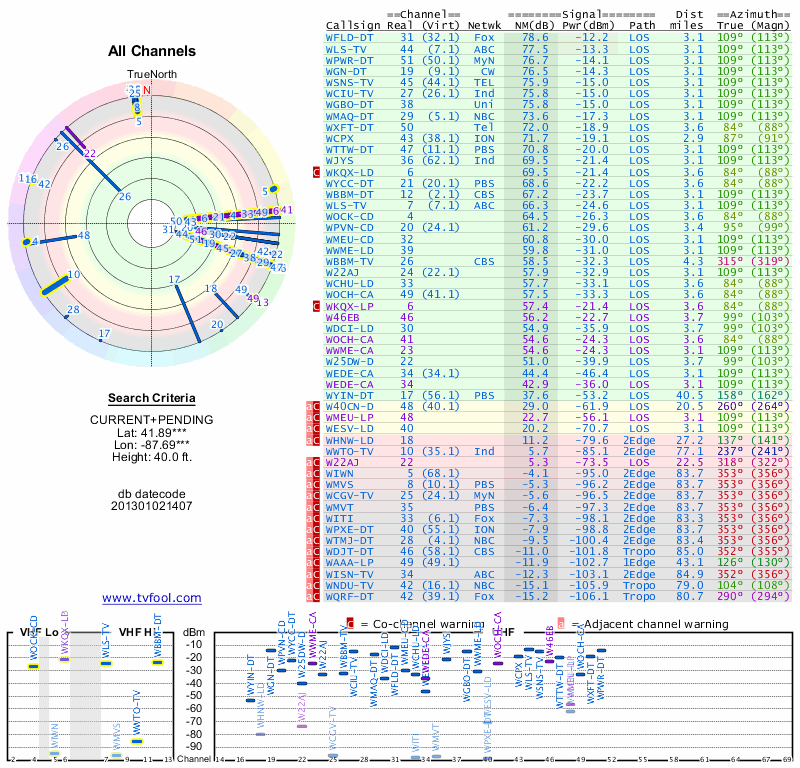800x768 pixels.
Task: Click the Netwk column header
Action: point(484,26)
